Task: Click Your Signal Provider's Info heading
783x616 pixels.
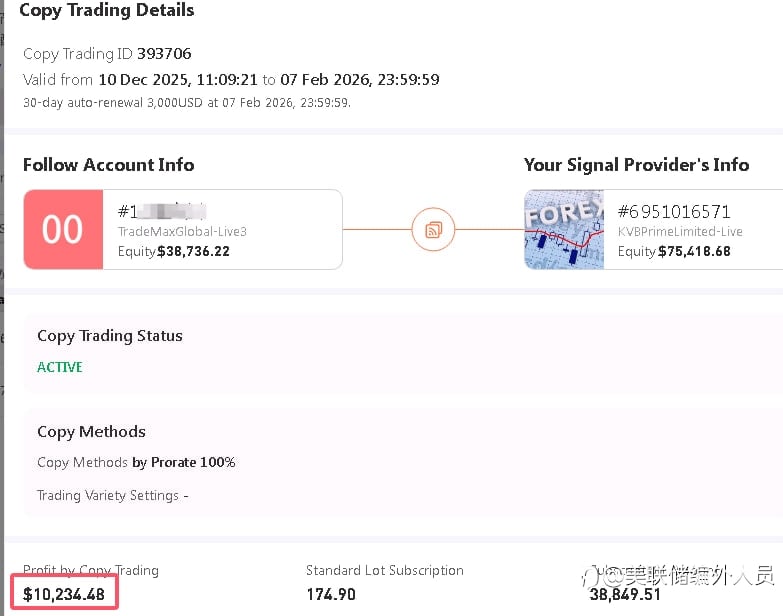Action: pos(636,165)
